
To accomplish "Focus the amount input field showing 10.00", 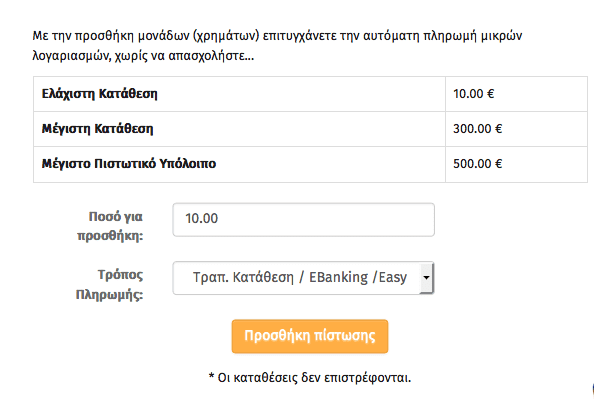I will click(303, 220).
